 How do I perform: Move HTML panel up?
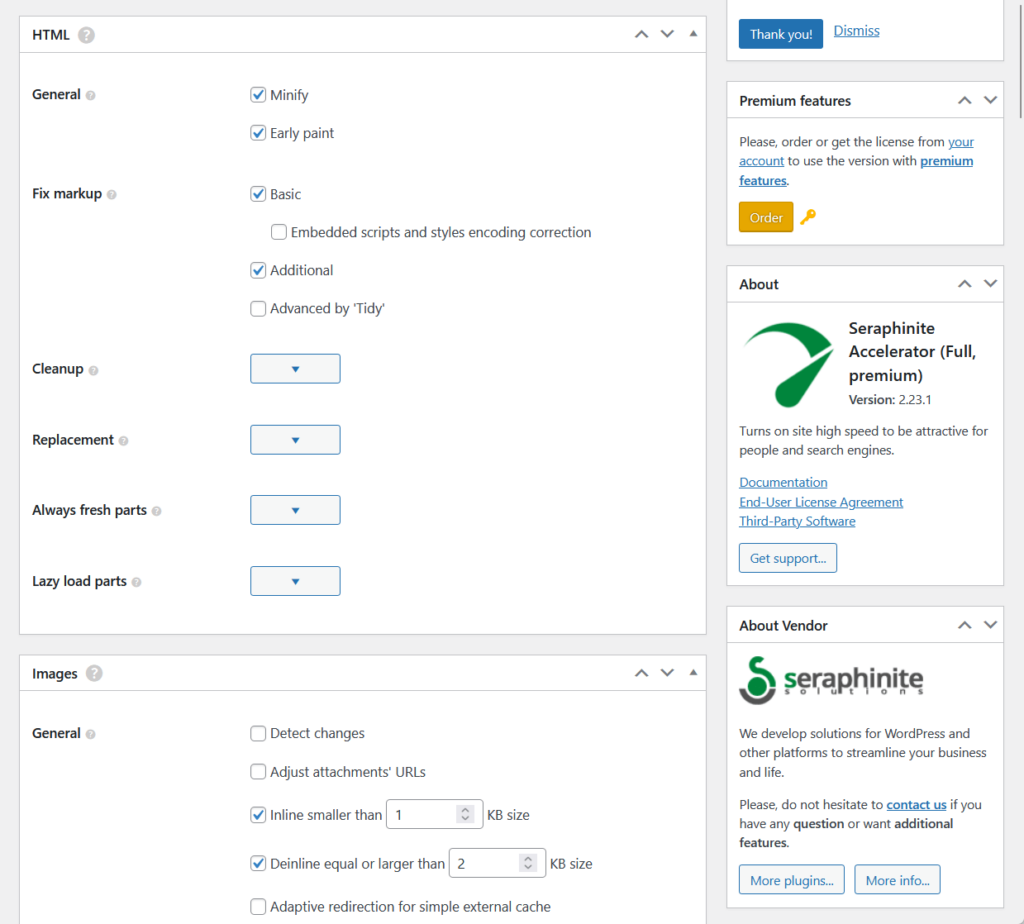tap(642, 34)
